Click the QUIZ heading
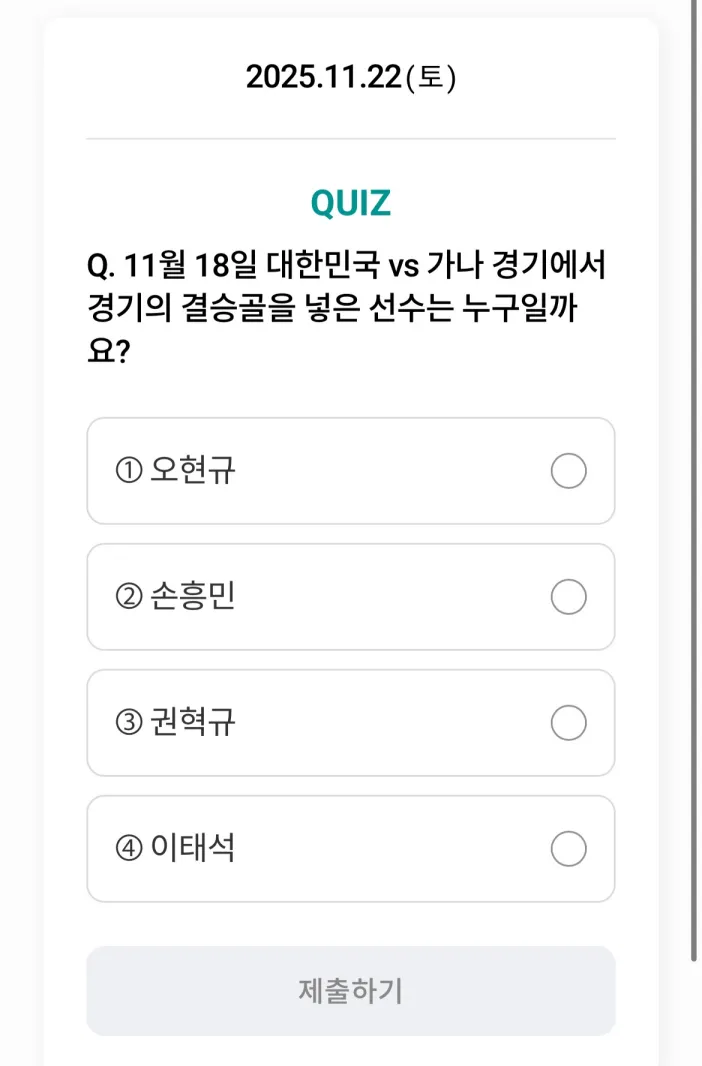 click(350, 203)
